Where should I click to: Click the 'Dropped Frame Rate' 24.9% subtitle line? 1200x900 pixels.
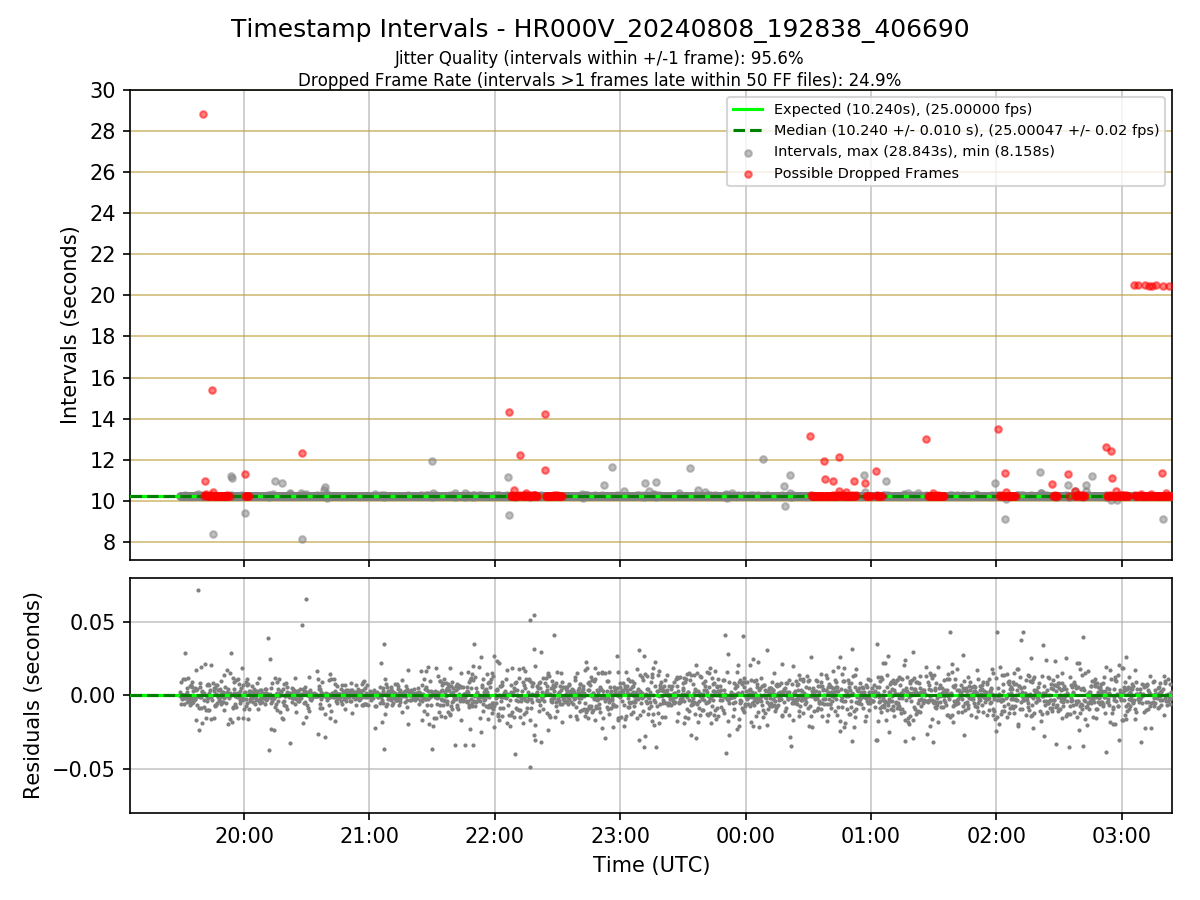(600, 79)
